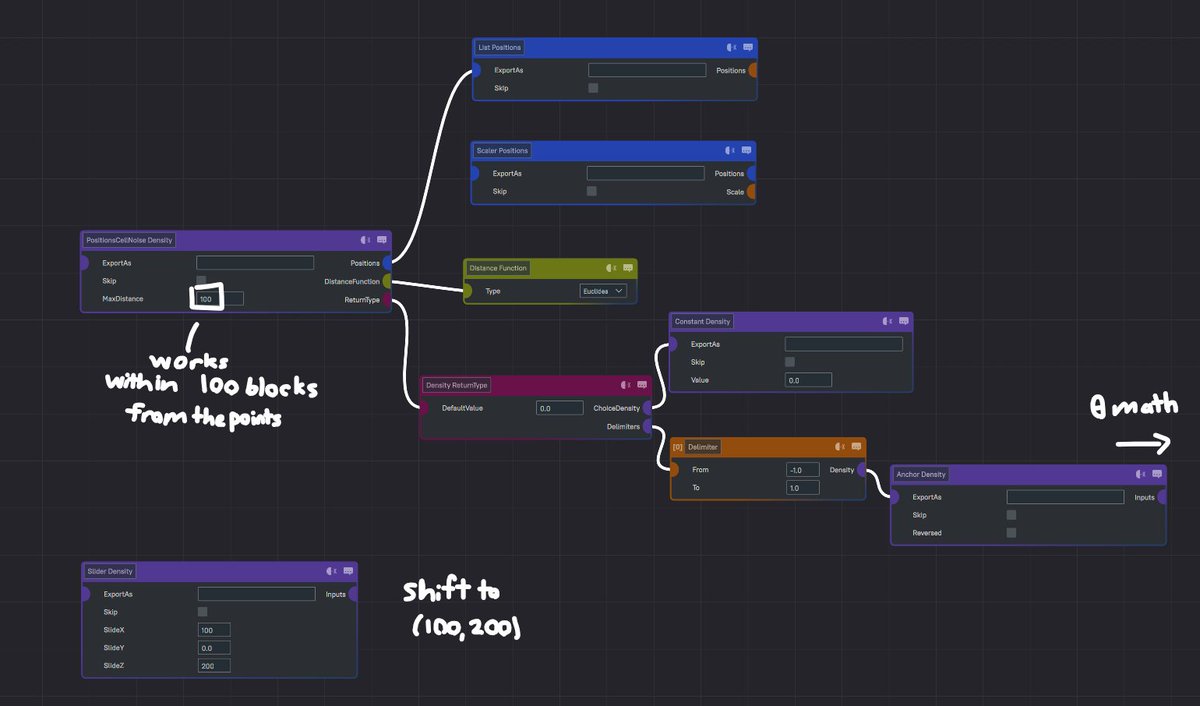Open the Euclidea Type dropdown in Distance Function
1200x706 pixels.
(604, 291)
